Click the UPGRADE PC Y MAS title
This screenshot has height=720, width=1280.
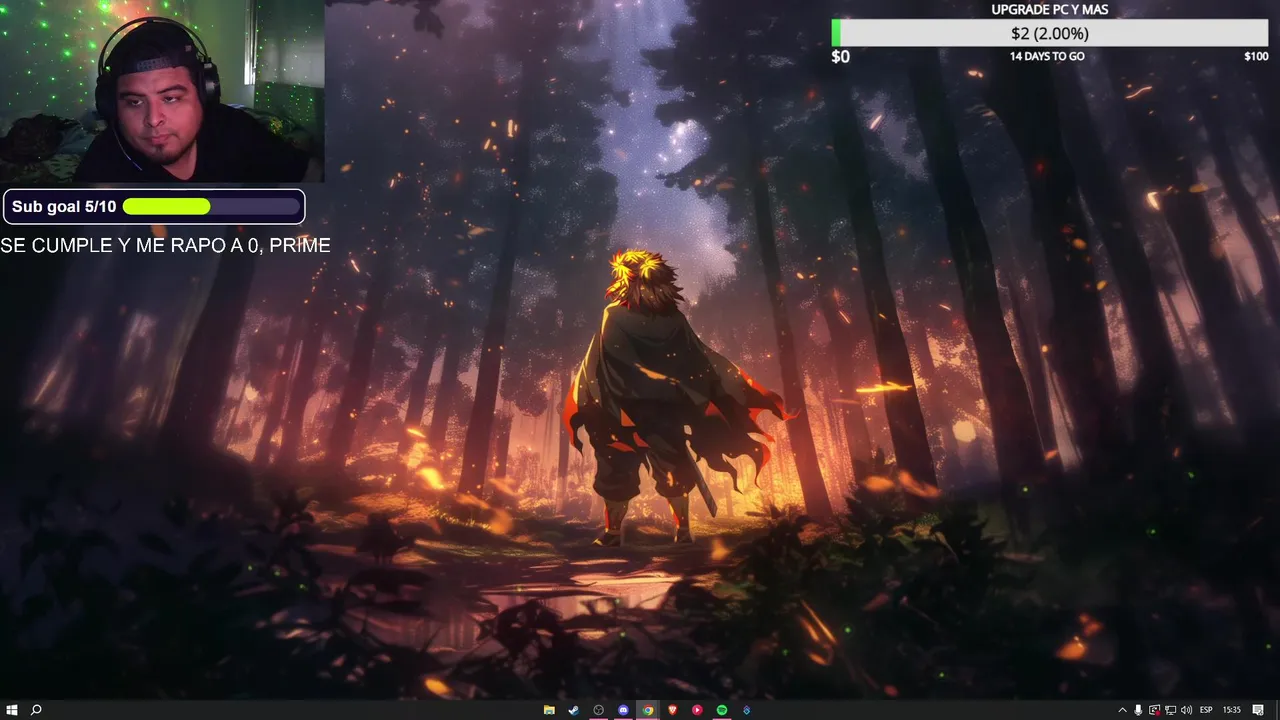[1050, 9]
